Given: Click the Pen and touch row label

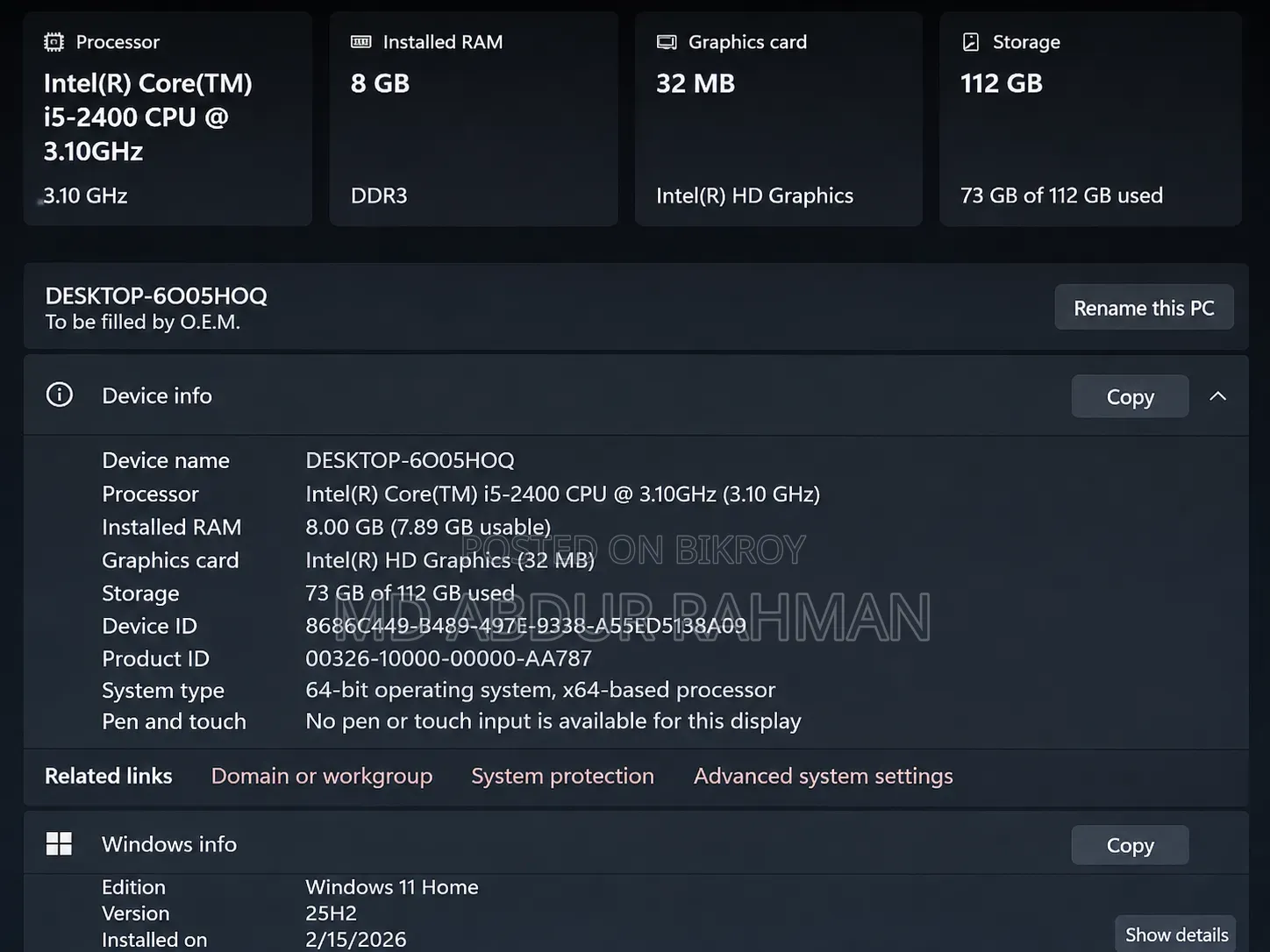Looking at the screenshot, I should pos(175,721).
